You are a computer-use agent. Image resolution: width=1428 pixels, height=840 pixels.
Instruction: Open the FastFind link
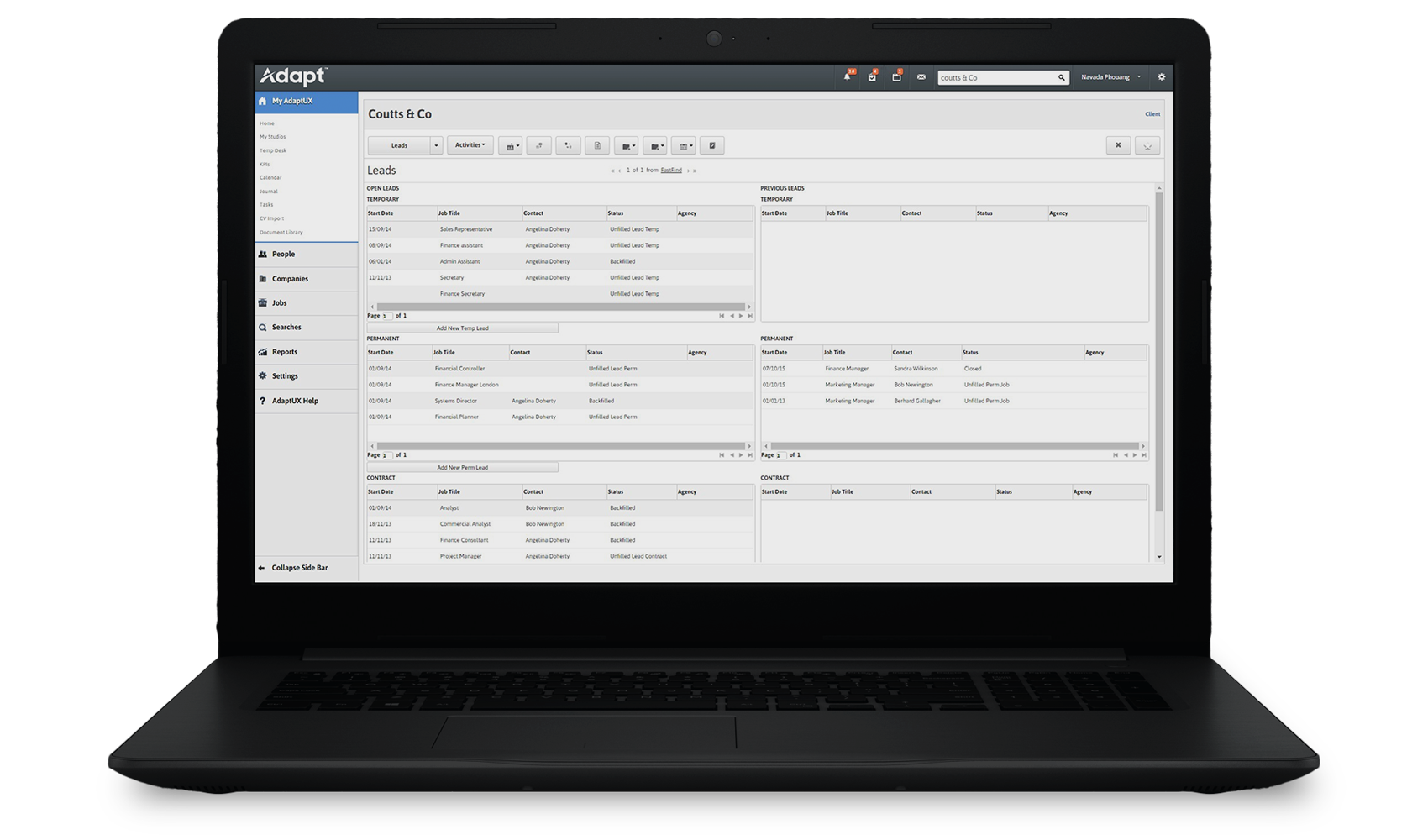point(671,171)
